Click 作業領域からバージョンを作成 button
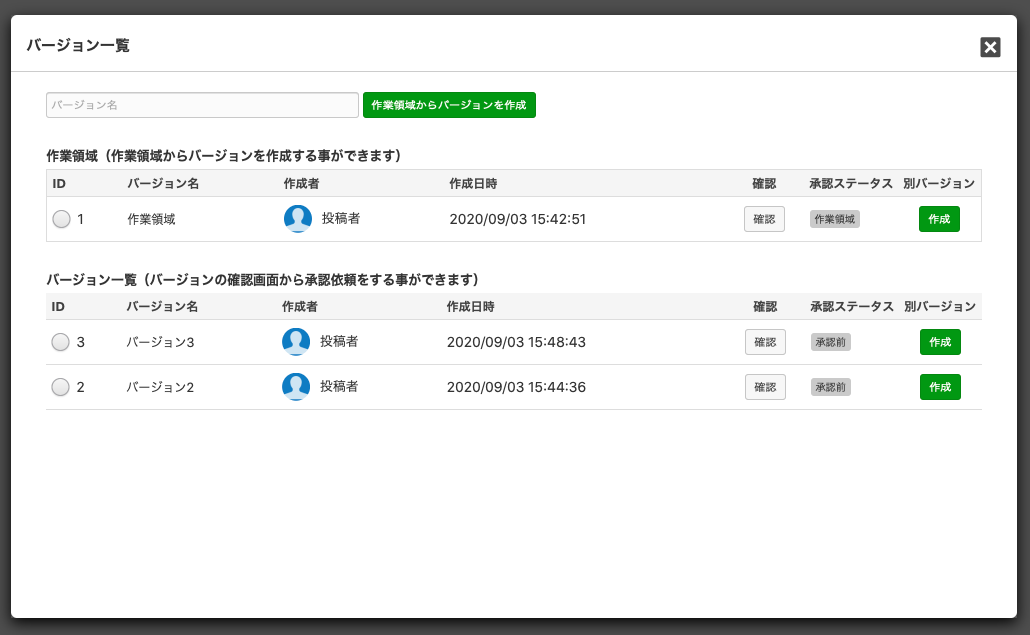1030x635 pixels. coord(449,105)
